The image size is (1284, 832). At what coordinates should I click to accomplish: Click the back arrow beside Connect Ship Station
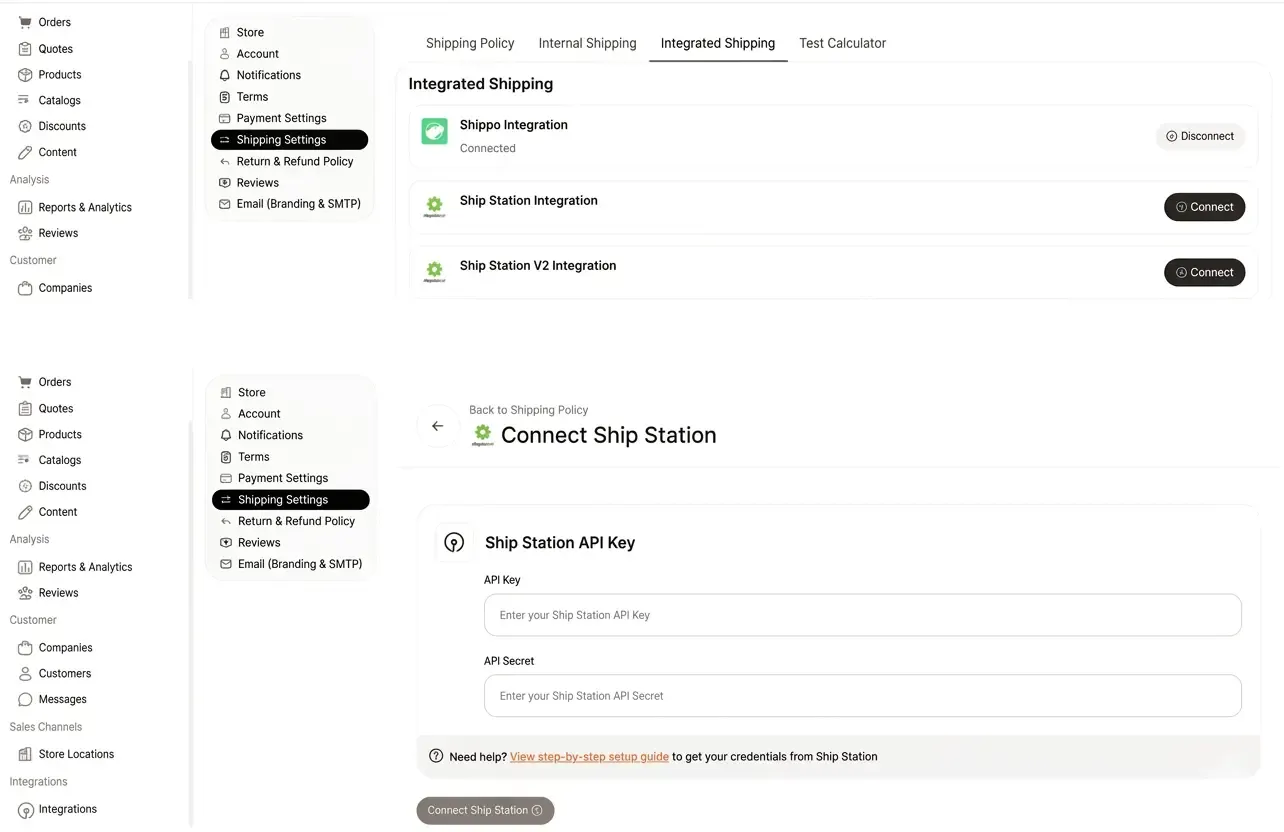point(437,426)
